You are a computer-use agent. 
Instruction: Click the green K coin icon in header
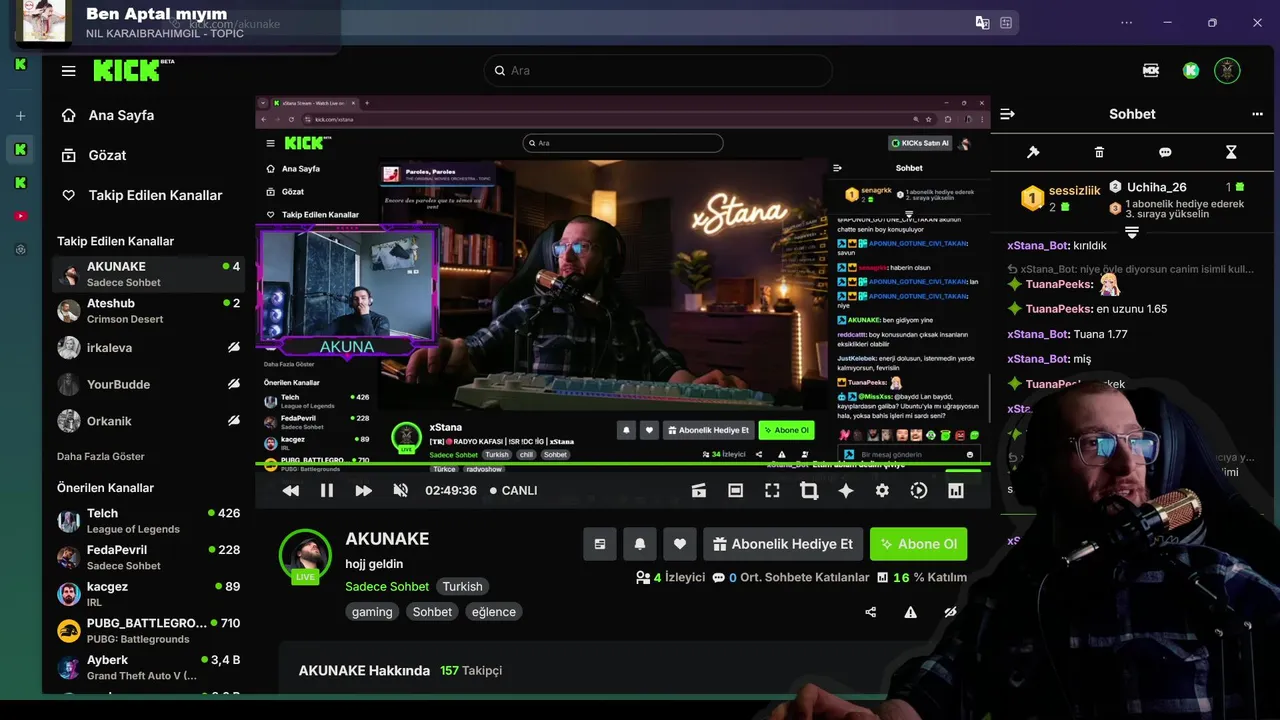pyautogui.click(x=1191, y=70)
